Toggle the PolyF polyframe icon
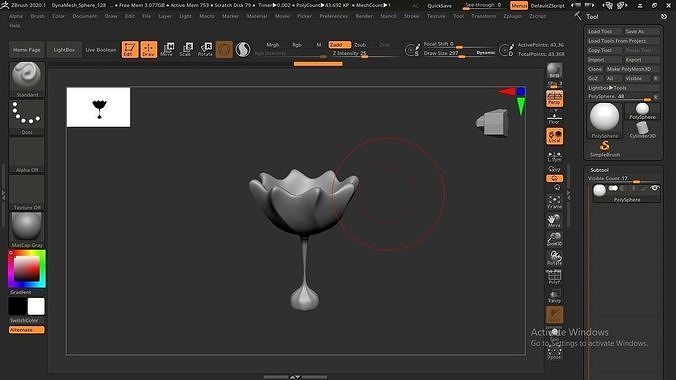Screen dimensions: 676x380 554,276
